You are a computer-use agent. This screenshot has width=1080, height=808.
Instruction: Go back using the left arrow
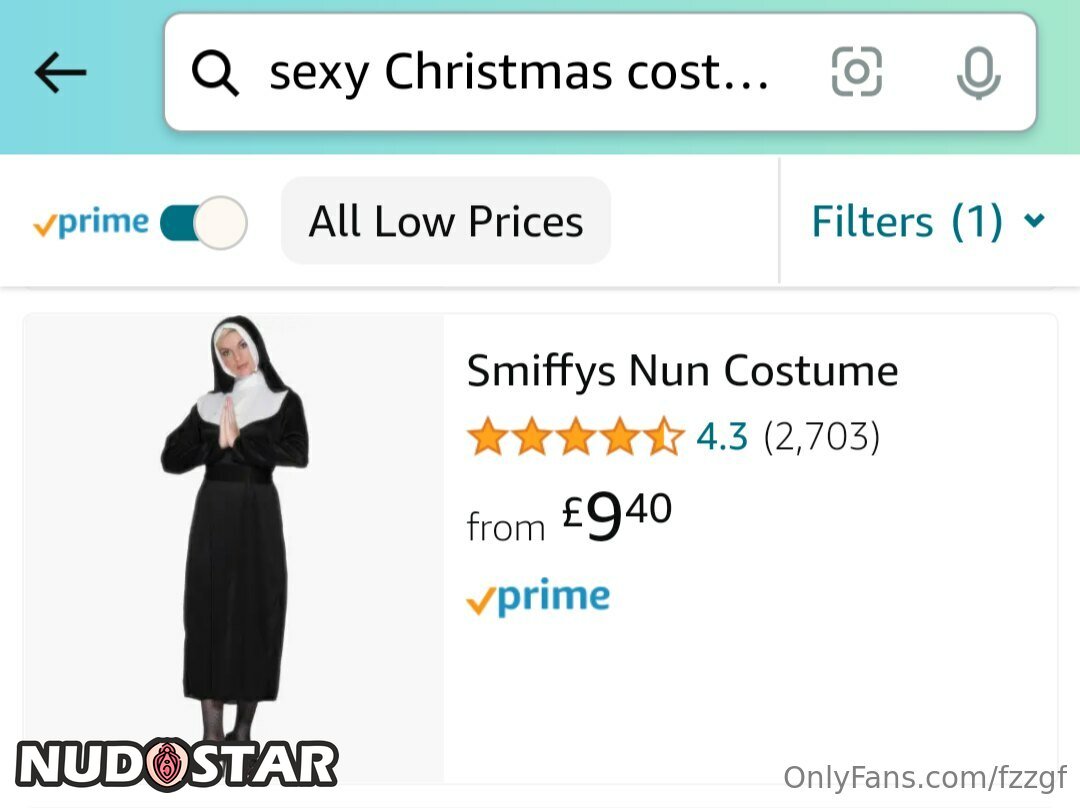tap(60, 72)
